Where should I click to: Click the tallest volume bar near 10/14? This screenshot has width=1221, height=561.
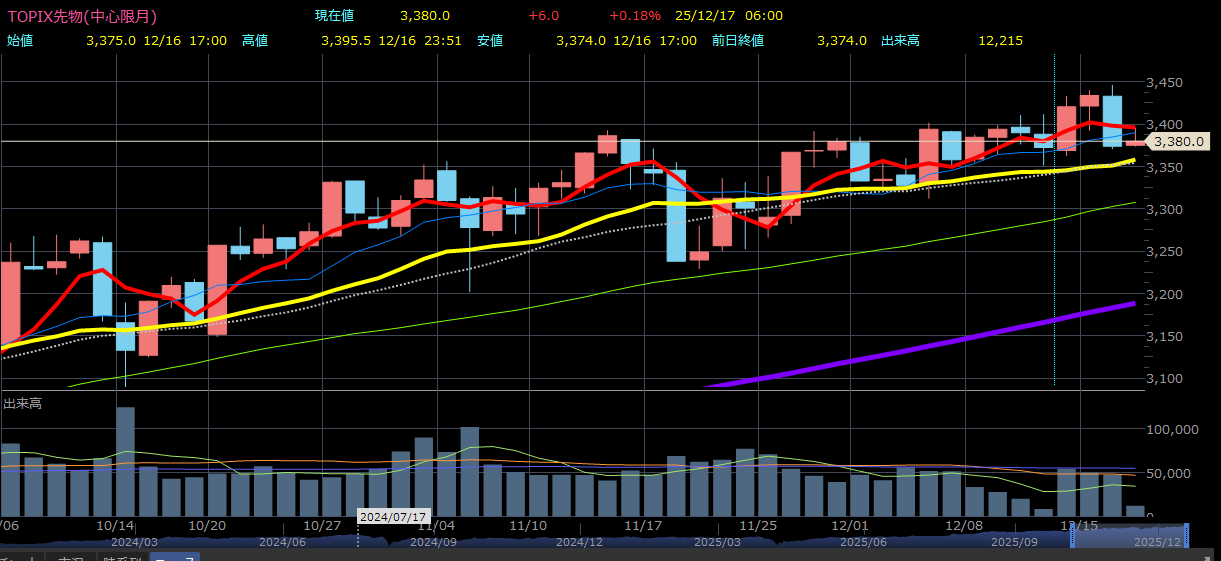click(x=125, y=460)
